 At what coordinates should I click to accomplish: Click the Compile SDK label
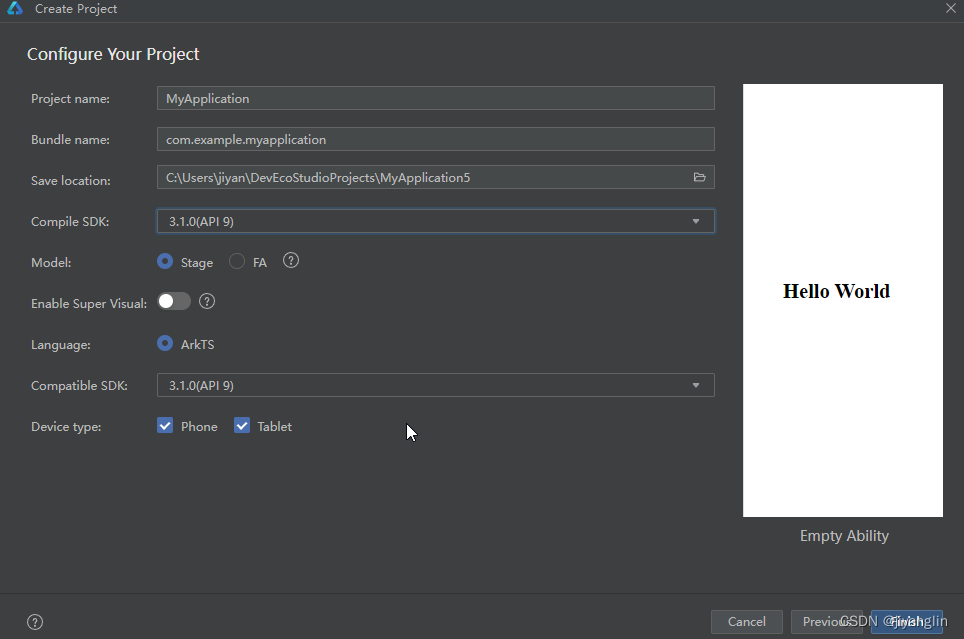point(70,221)
